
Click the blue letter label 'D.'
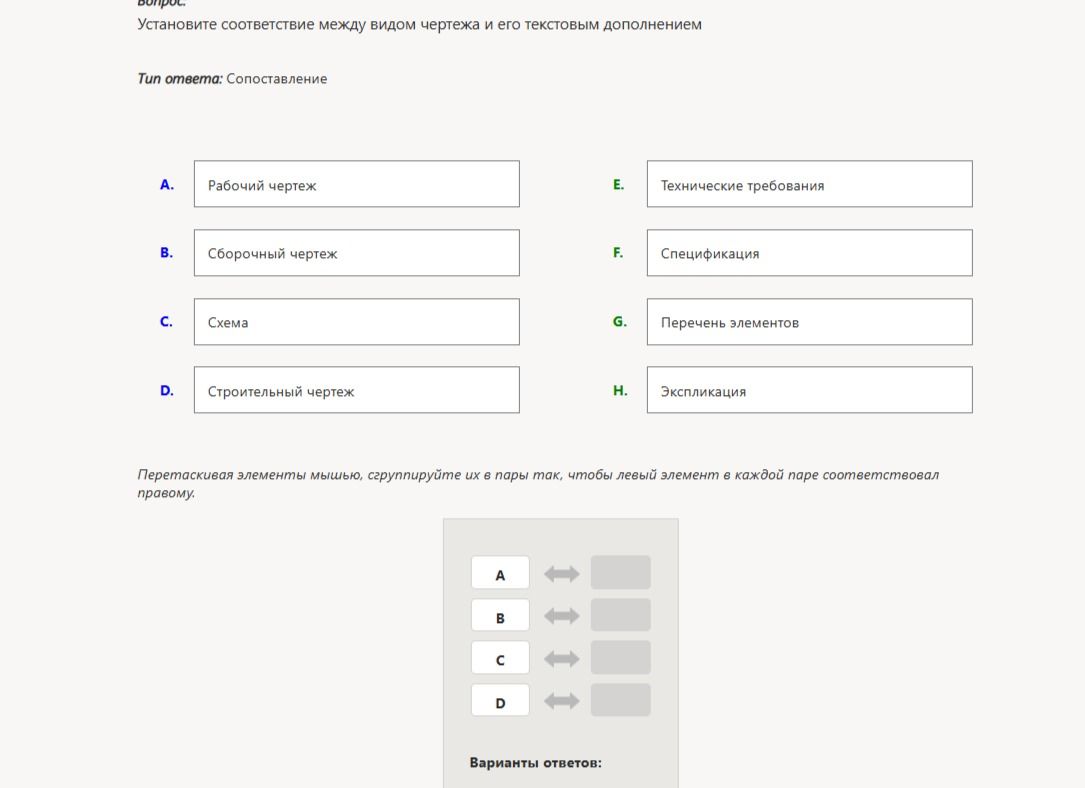pos(167,391)
